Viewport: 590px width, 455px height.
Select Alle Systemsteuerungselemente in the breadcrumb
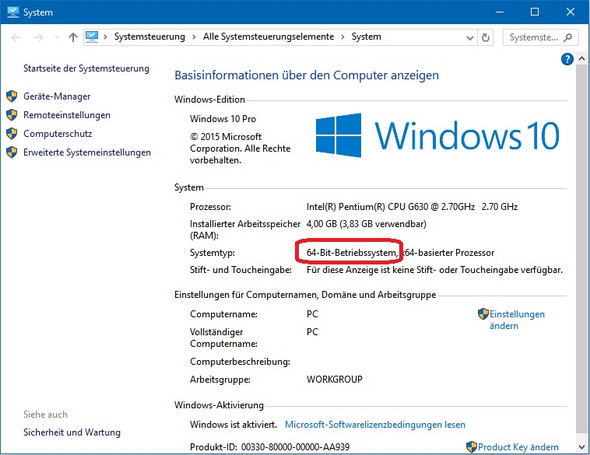268,37
